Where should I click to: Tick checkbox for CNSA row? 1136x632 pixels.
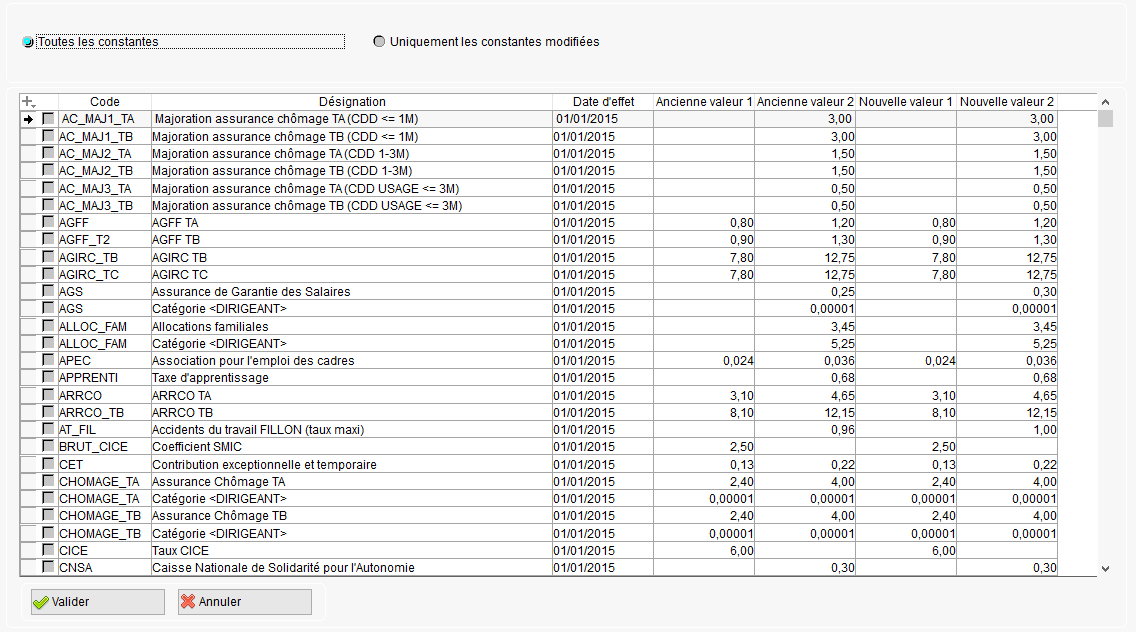click(x=48, y=567)
